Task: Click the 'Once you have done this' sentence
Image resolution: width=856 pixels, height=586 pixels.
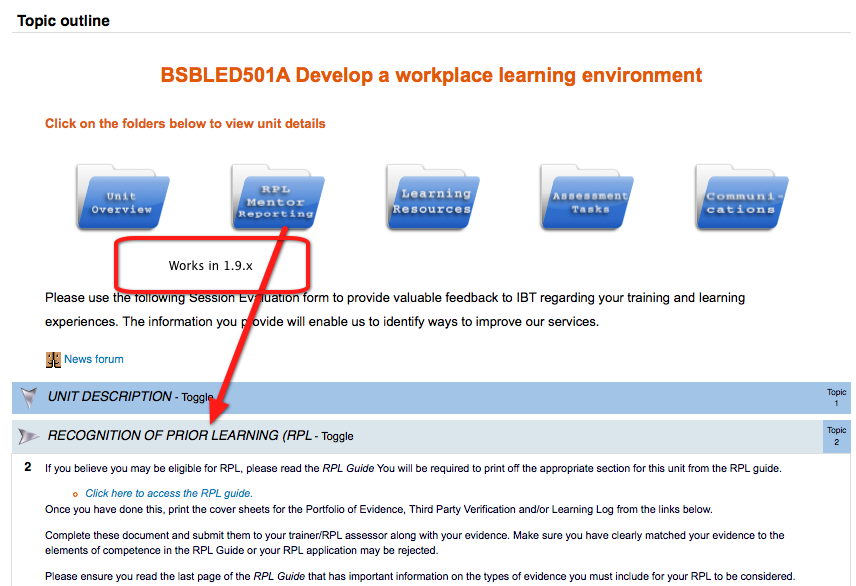Action: (x=379, y=510)
